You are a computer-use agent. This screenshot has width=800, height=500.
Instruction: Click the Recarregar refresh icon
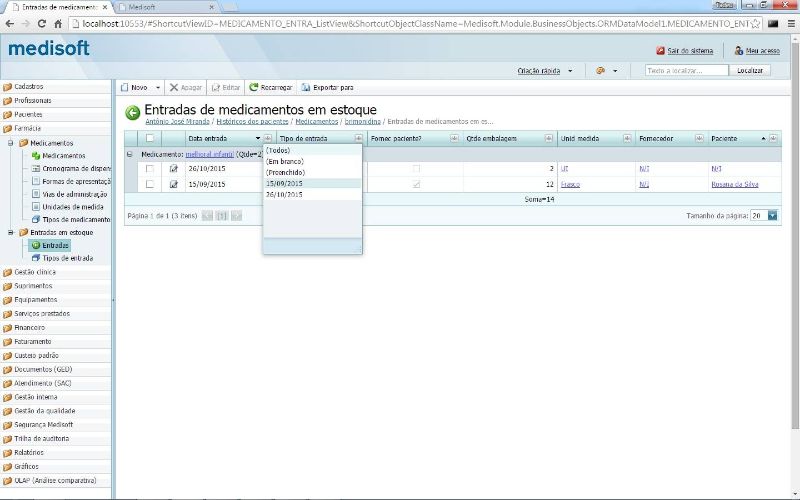[x=254, y=87]
